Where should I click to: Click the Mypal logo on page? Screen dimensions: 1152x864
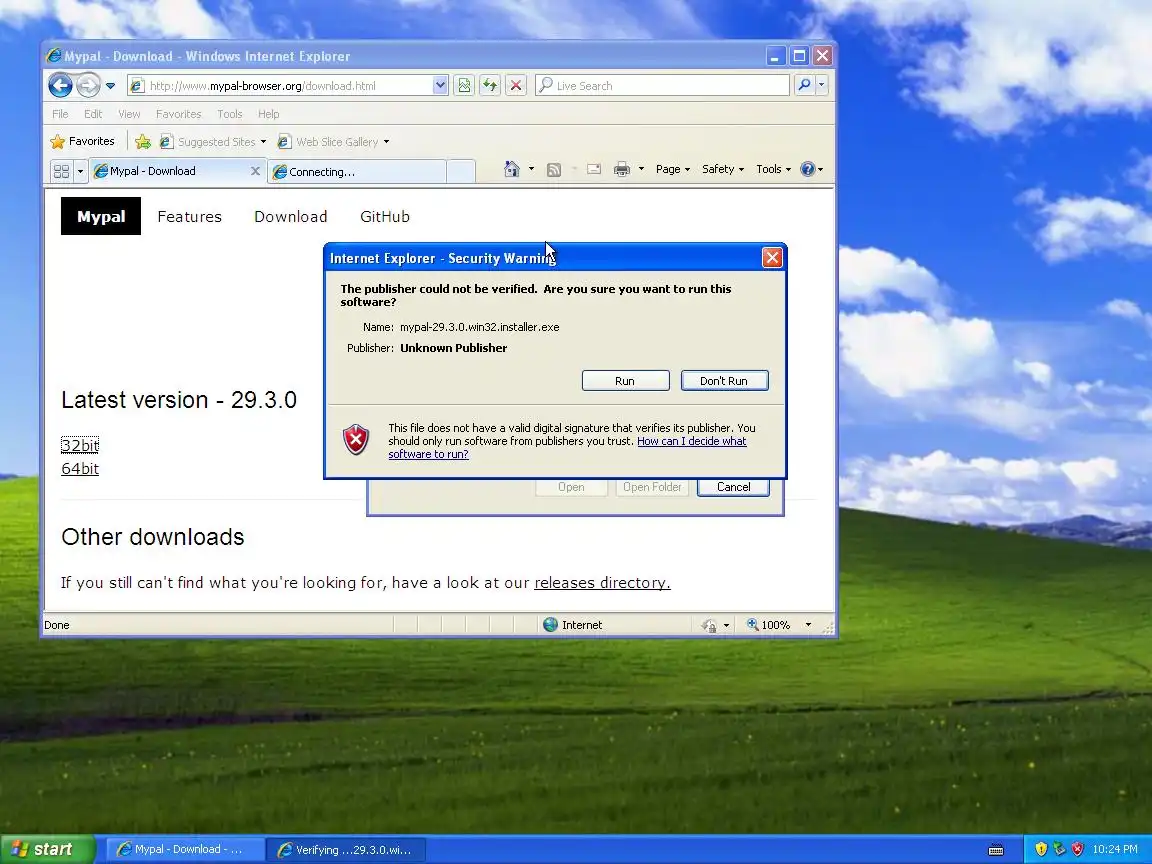click(101, 216)
